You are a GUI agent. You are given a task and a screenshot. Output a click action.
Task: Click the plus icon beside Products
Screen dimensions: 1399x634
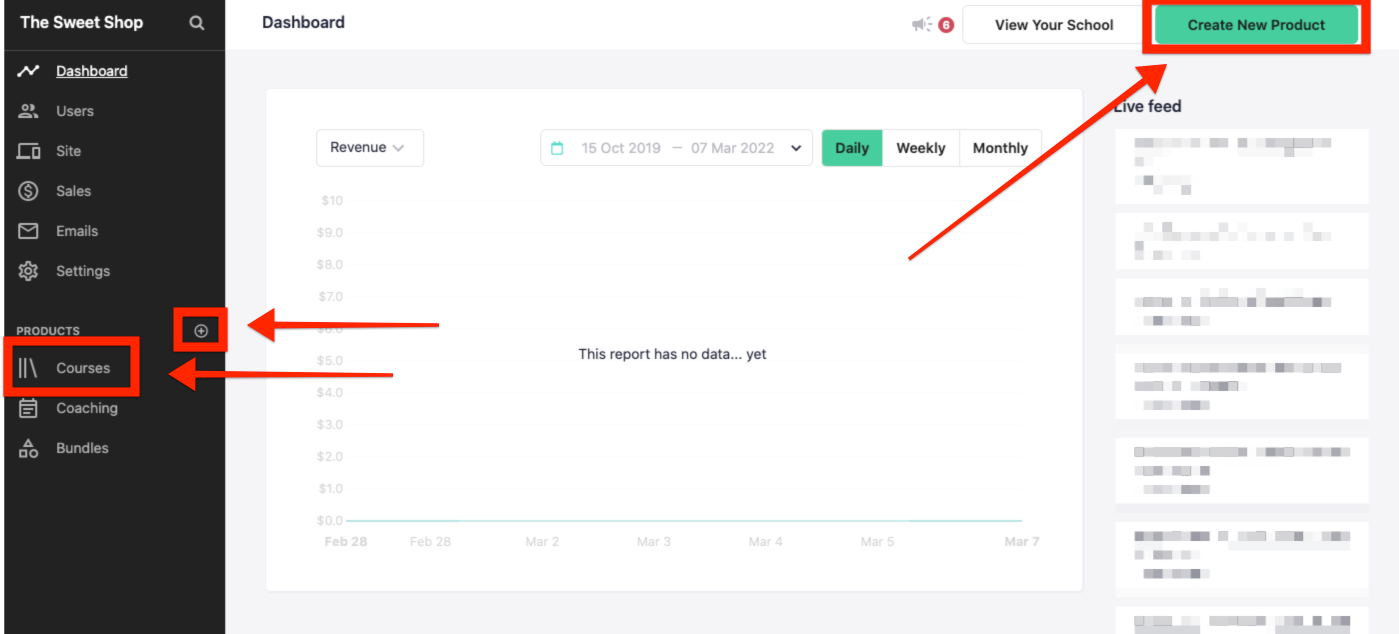pyautogui.click(x=201, y=331)
